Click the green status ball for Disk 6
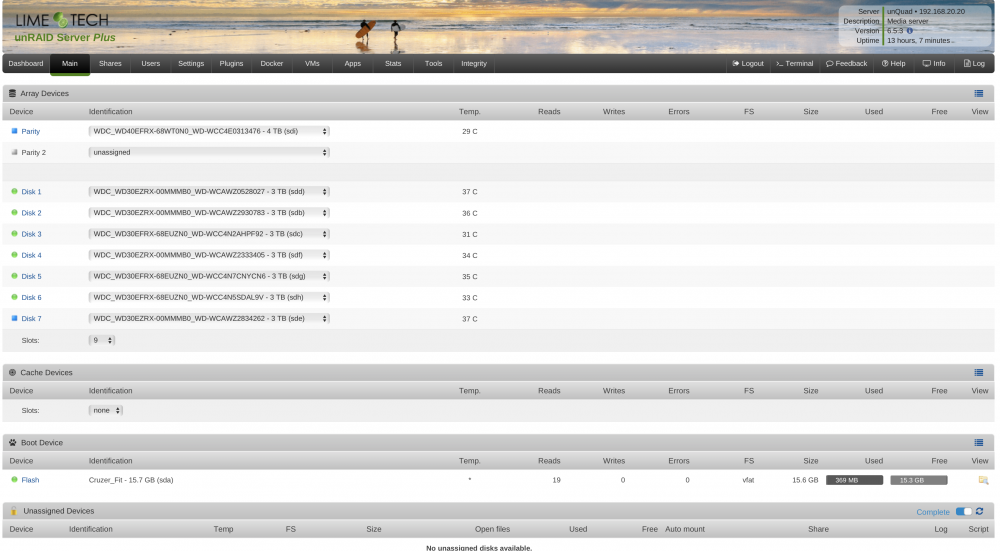The width and height of the screenshot is (1000, 551). tap(15, 297)
